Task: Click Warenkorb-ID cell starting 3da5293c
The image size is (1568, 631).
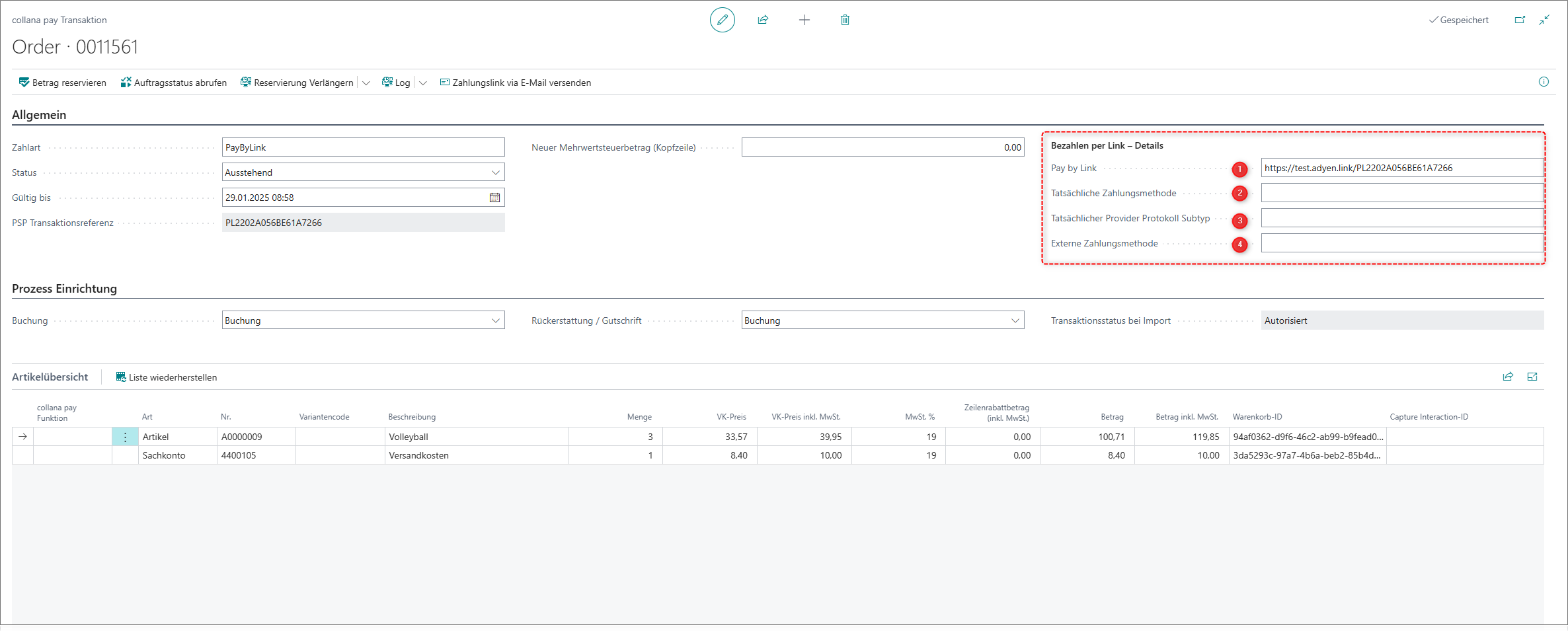Action: (x=1308, y=455)
